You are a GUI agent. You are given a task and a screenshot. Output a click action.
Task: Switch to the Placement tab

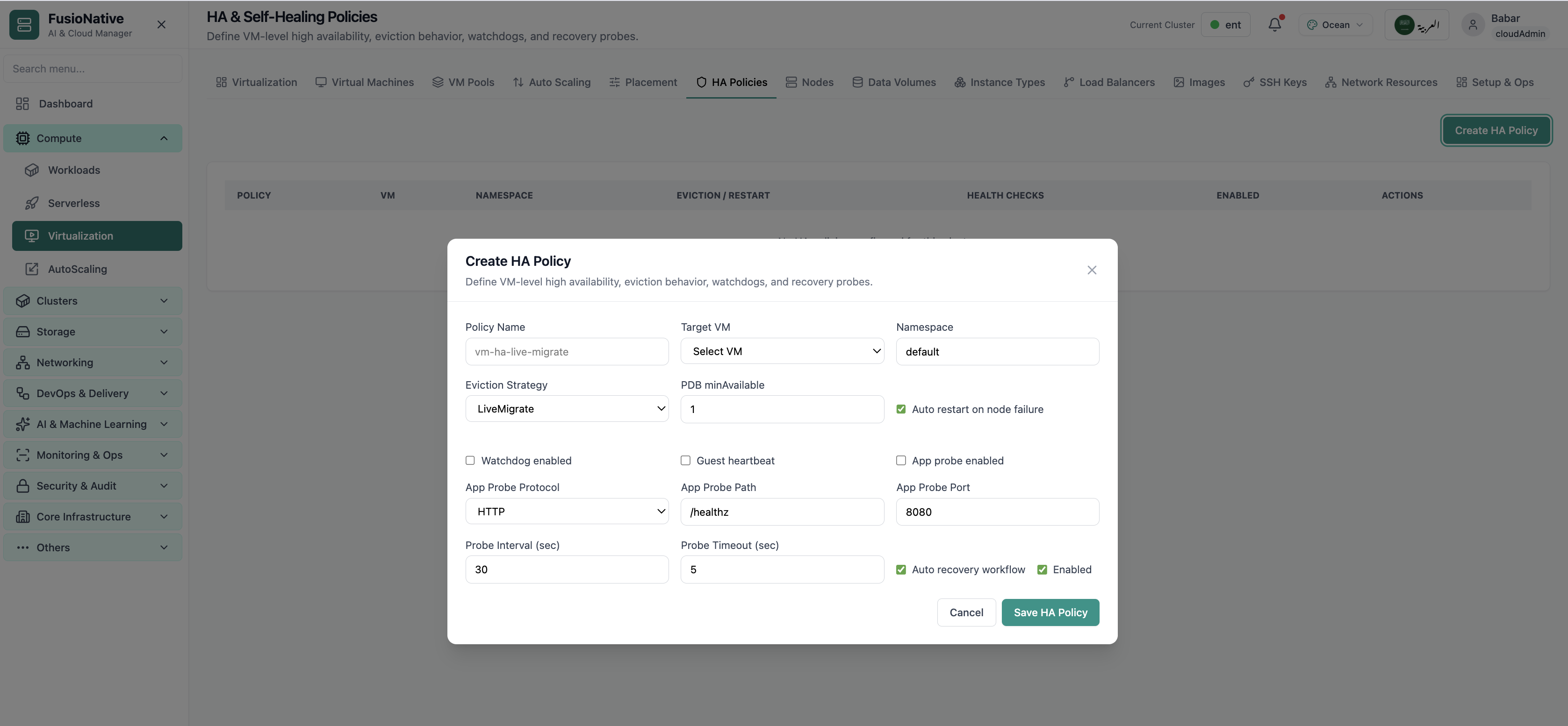click(643, 82)
